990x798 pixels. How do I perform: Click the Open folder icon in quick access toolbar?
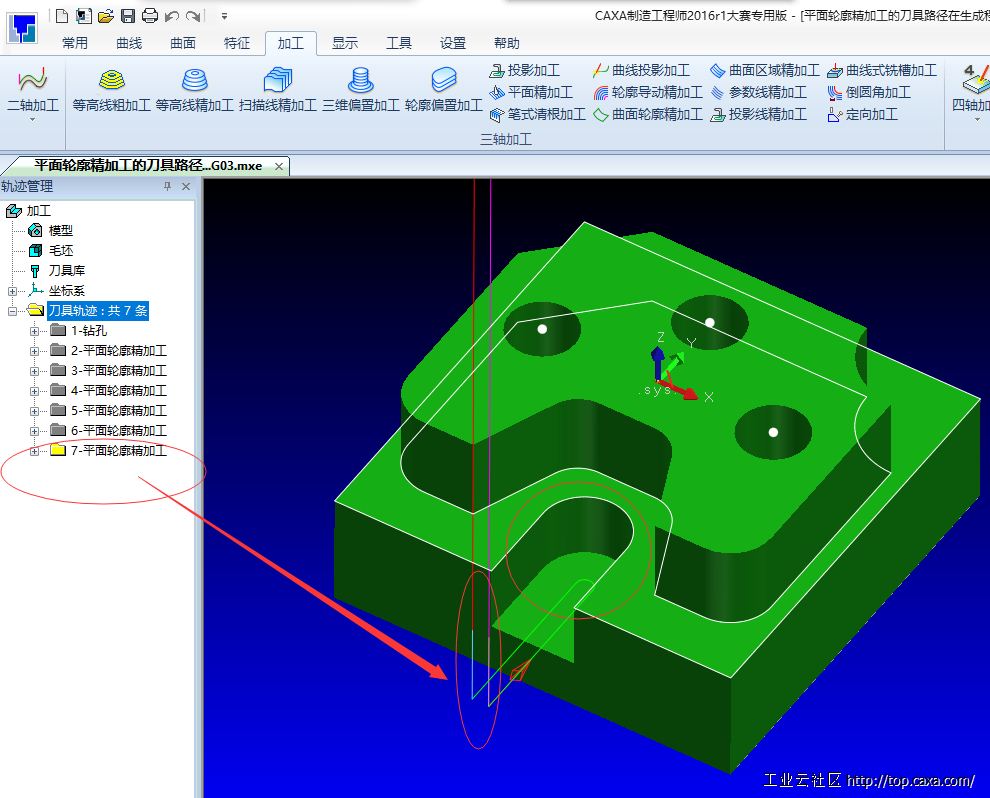(x=105, y=15)
